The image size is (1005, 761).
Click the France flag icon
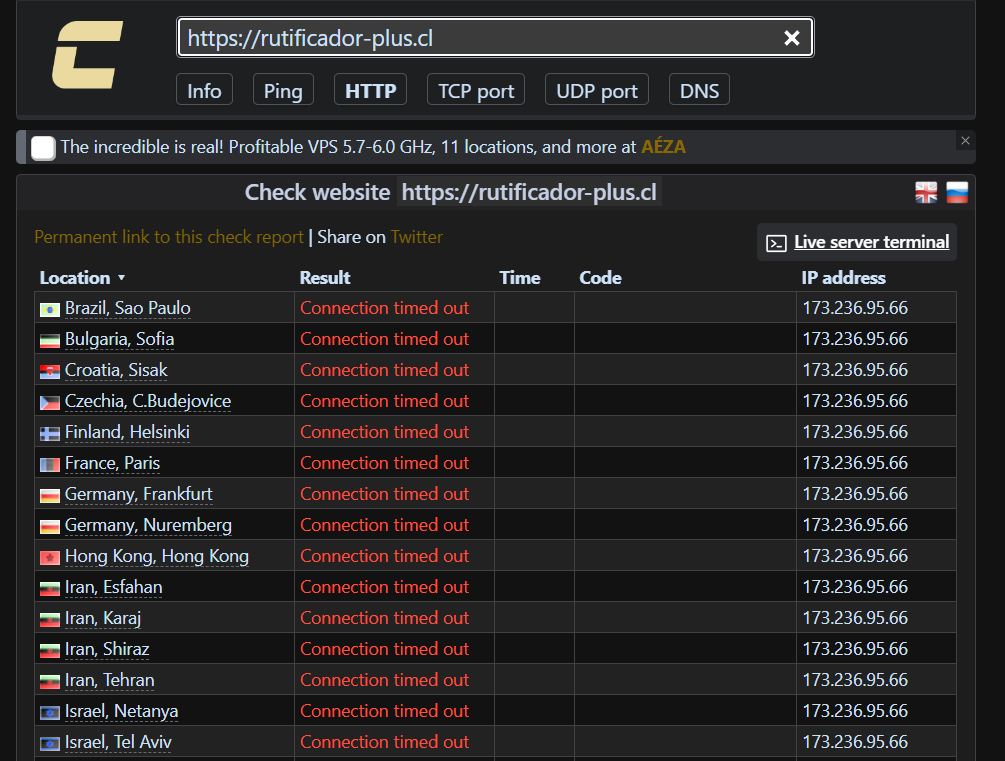pyautogui.click(x=49, y=465)
